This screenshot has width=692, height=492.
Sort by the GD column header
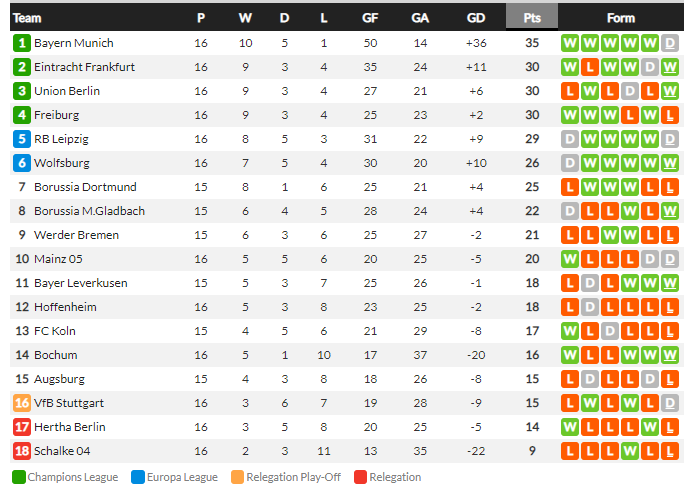click(476, 18)
